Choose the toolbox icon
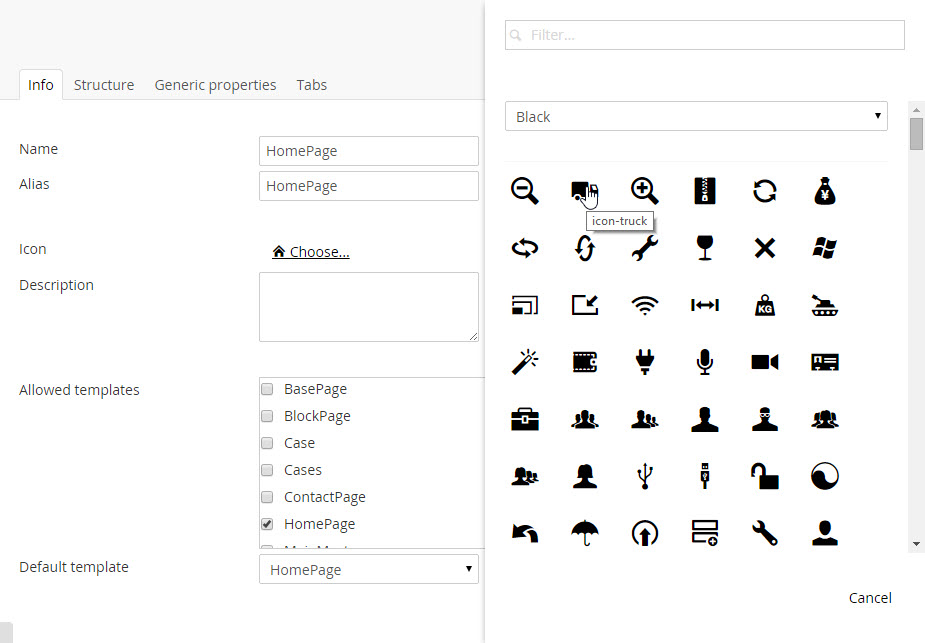Viewport: 925px width, 643px height. [x=524, y=419]
